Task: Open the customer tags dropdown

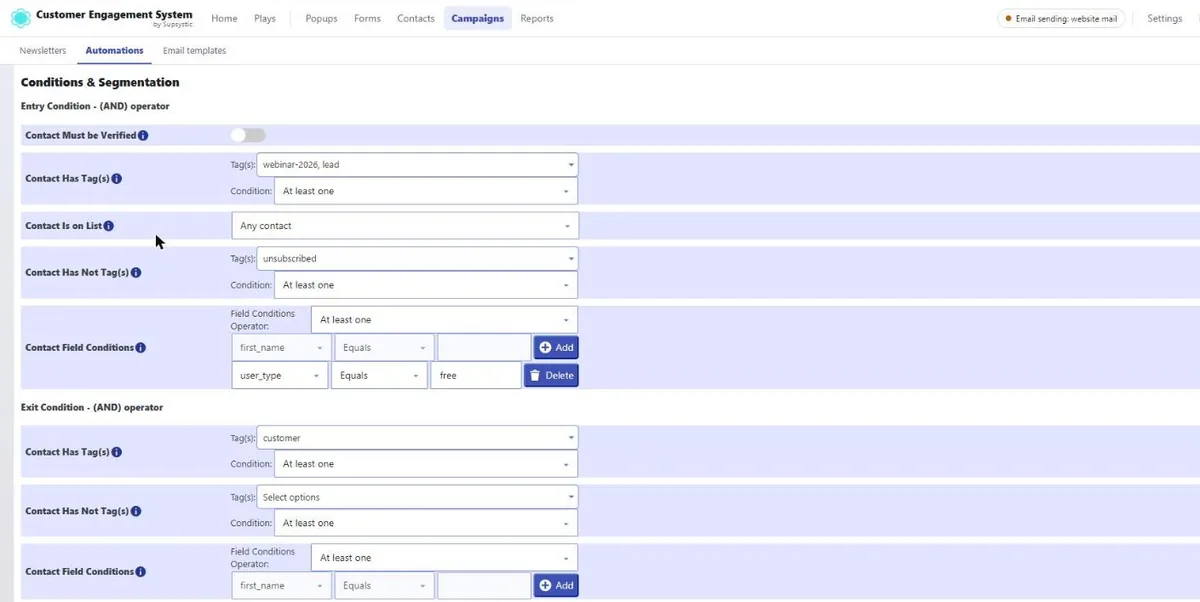Action: [417, 438]
